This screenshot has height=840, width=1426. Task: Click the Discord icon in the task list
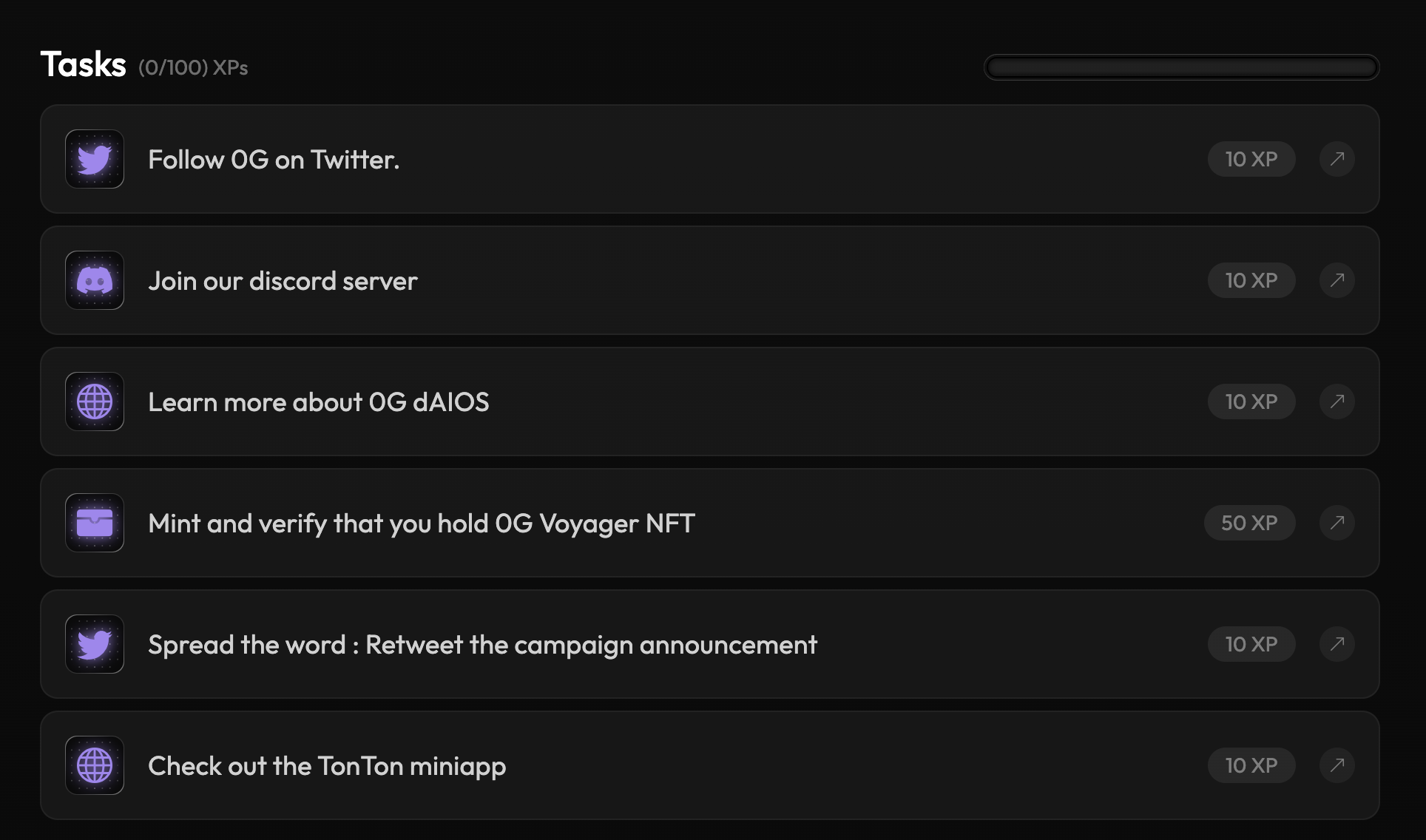point(95,280)
